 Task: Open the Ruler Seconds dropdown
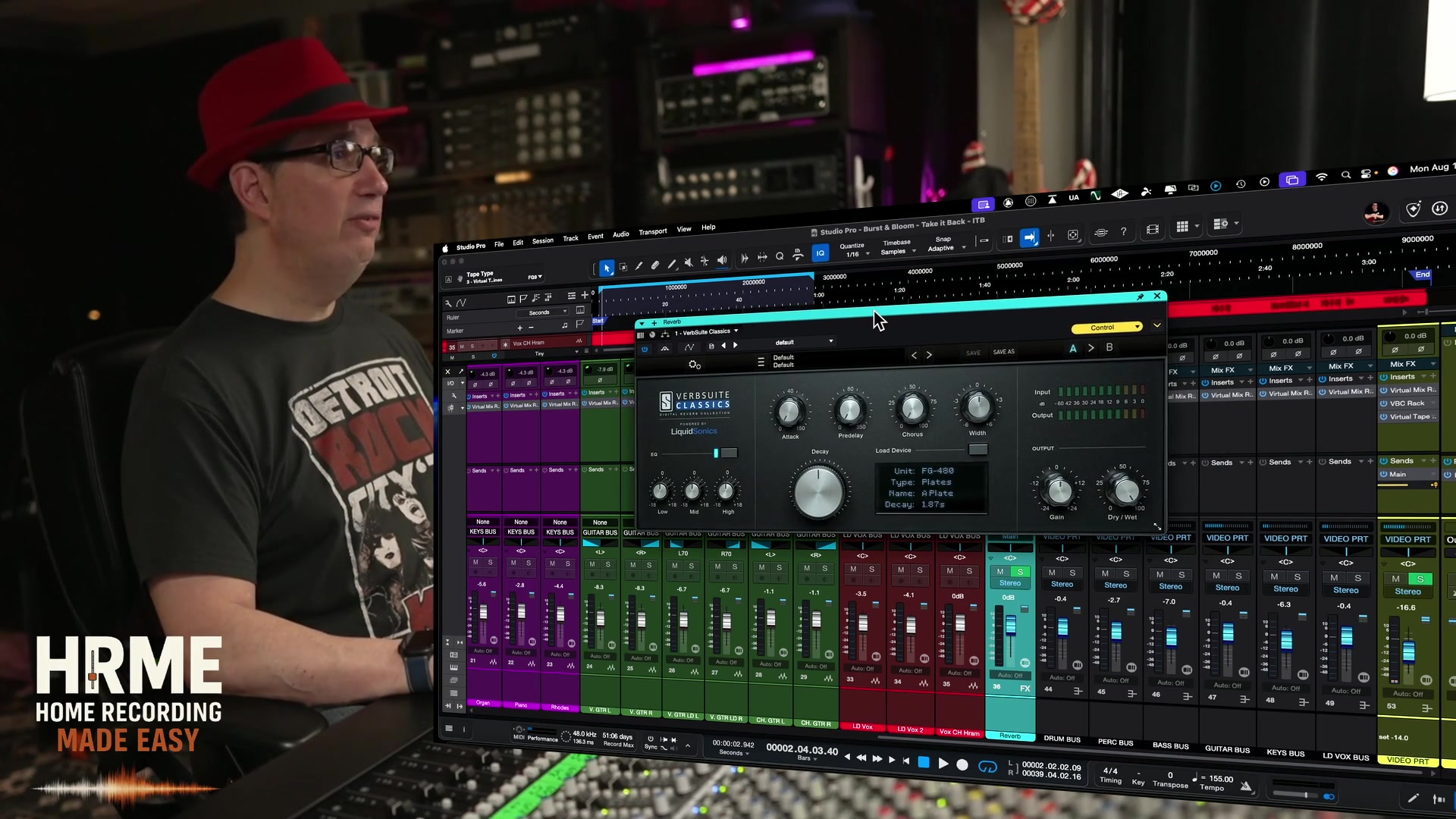pos(542,312)
